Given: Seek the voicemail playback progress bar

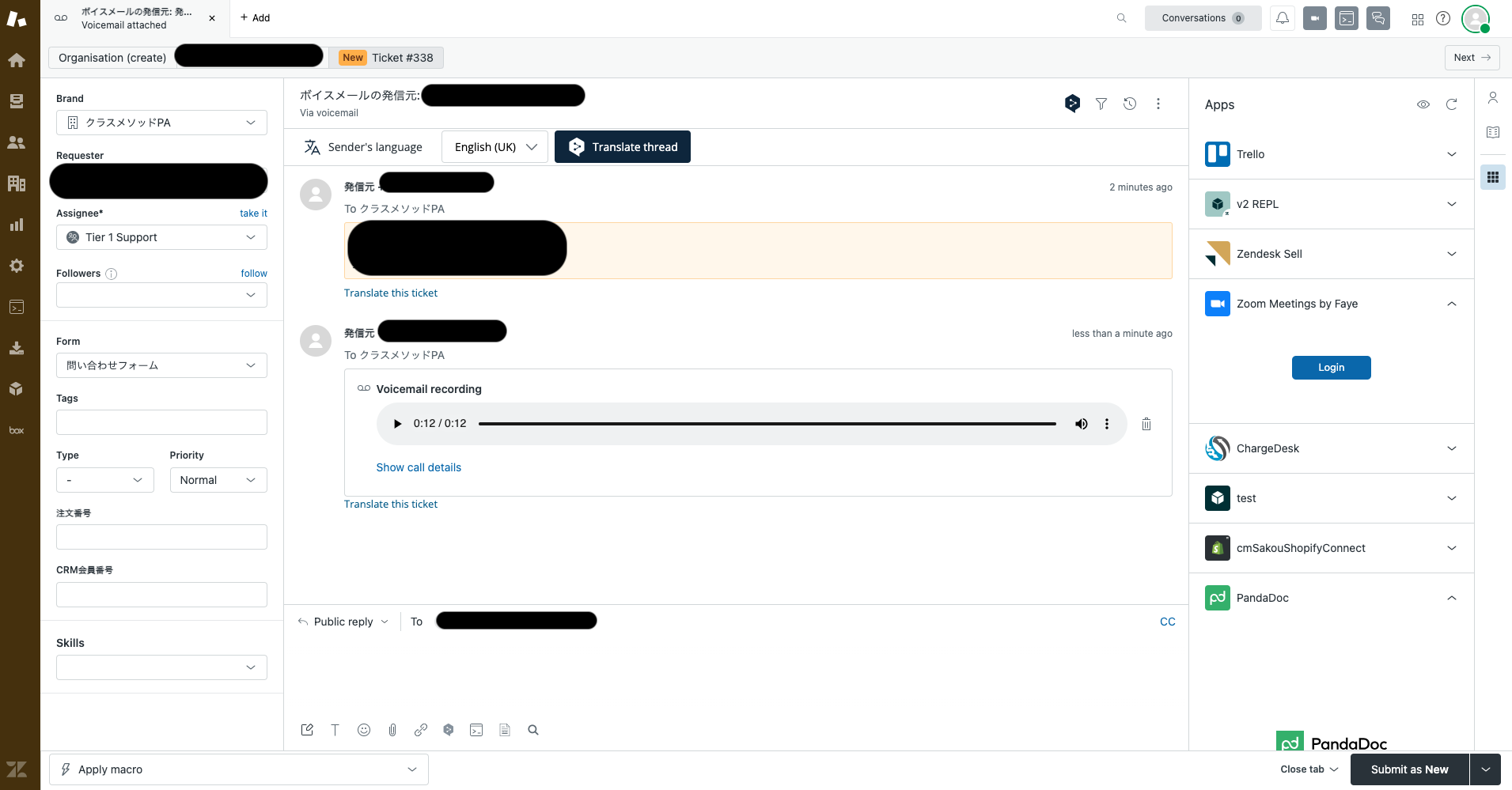Looking at the screenshot, I should click(x=767, y=423).
